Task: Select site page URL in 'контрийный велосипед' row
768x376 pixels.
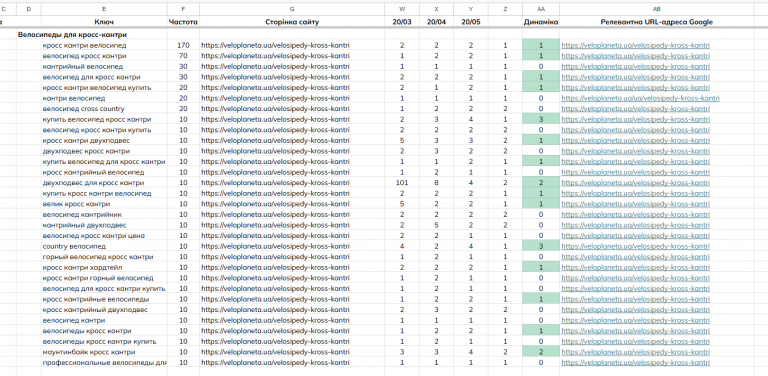Action: (x=292, y=67)
